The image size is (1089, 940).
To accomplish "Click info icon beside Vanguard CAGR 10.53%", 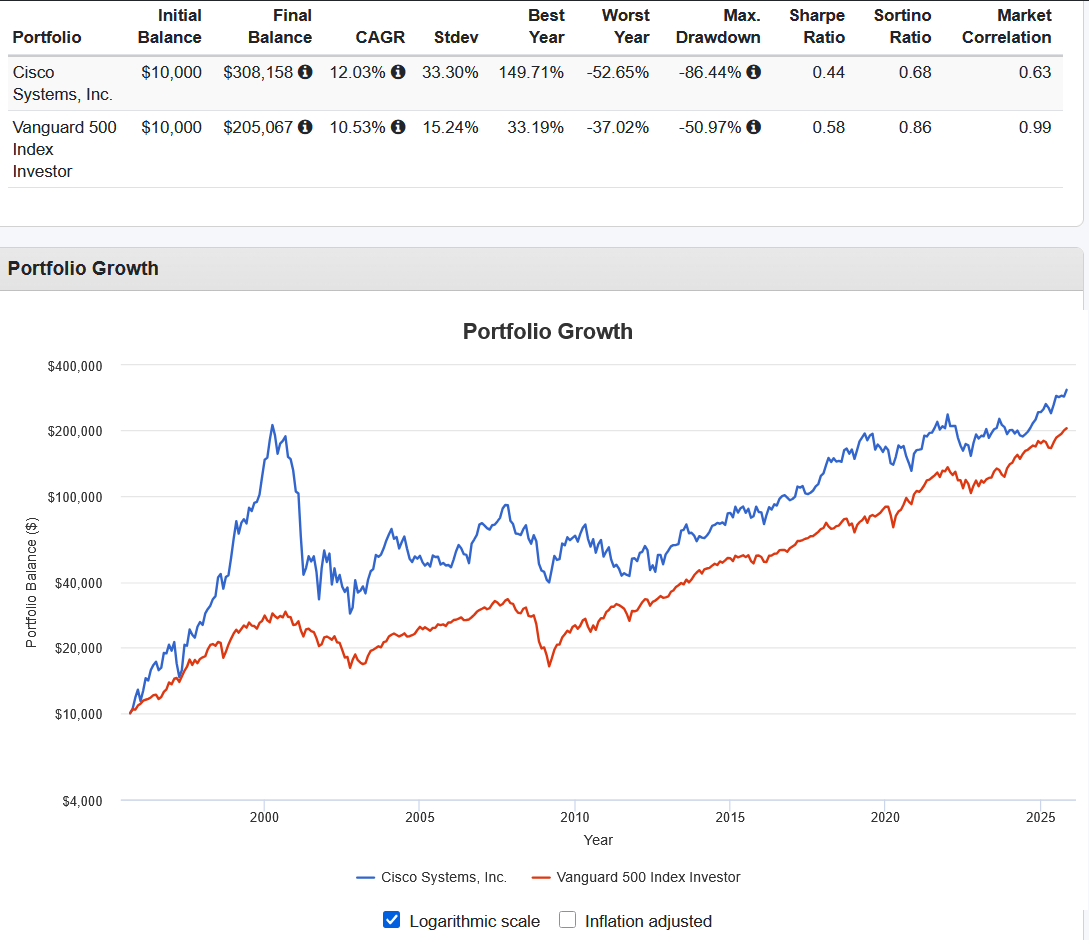I will point(398,127).
